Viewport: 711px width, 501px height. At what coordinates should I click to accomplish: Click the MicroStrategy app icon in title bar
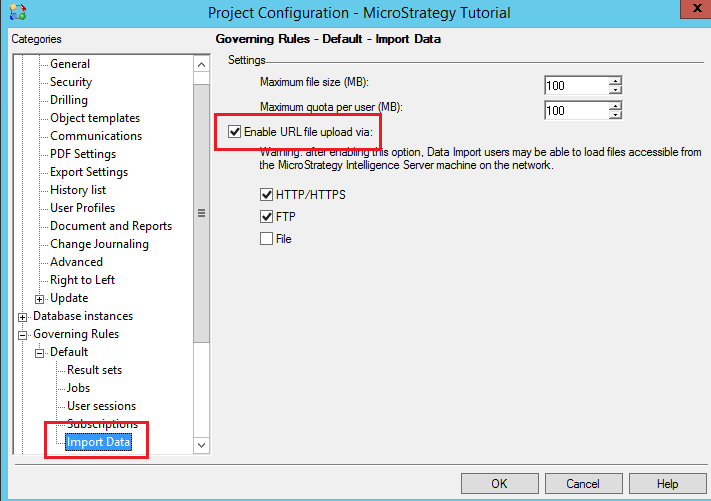pos(18,12)
